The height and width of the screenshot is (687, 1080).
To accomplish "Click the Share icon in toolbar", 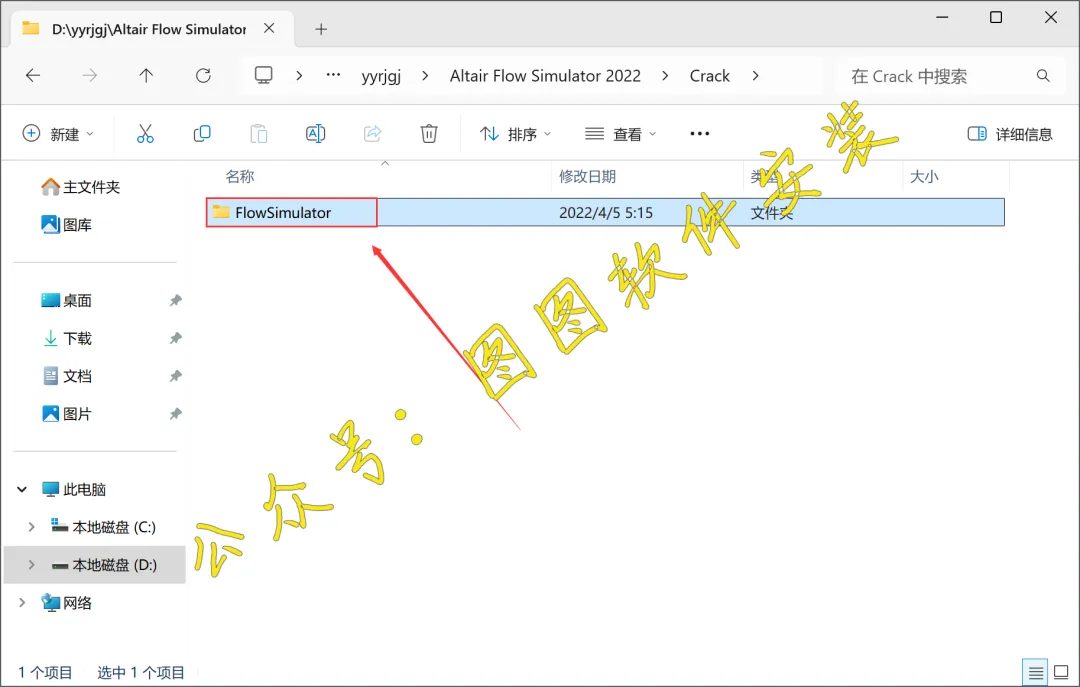I will (x=372, y=134).
